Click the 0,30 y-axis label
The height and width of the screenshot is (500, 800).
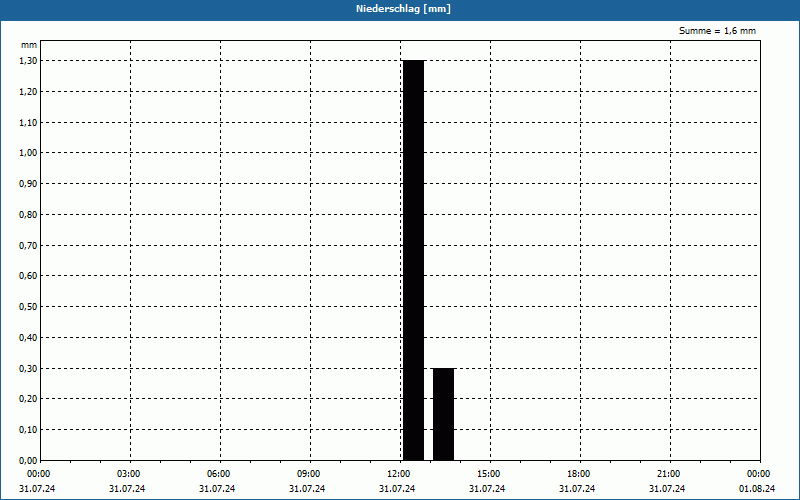(x=28, y=368)
